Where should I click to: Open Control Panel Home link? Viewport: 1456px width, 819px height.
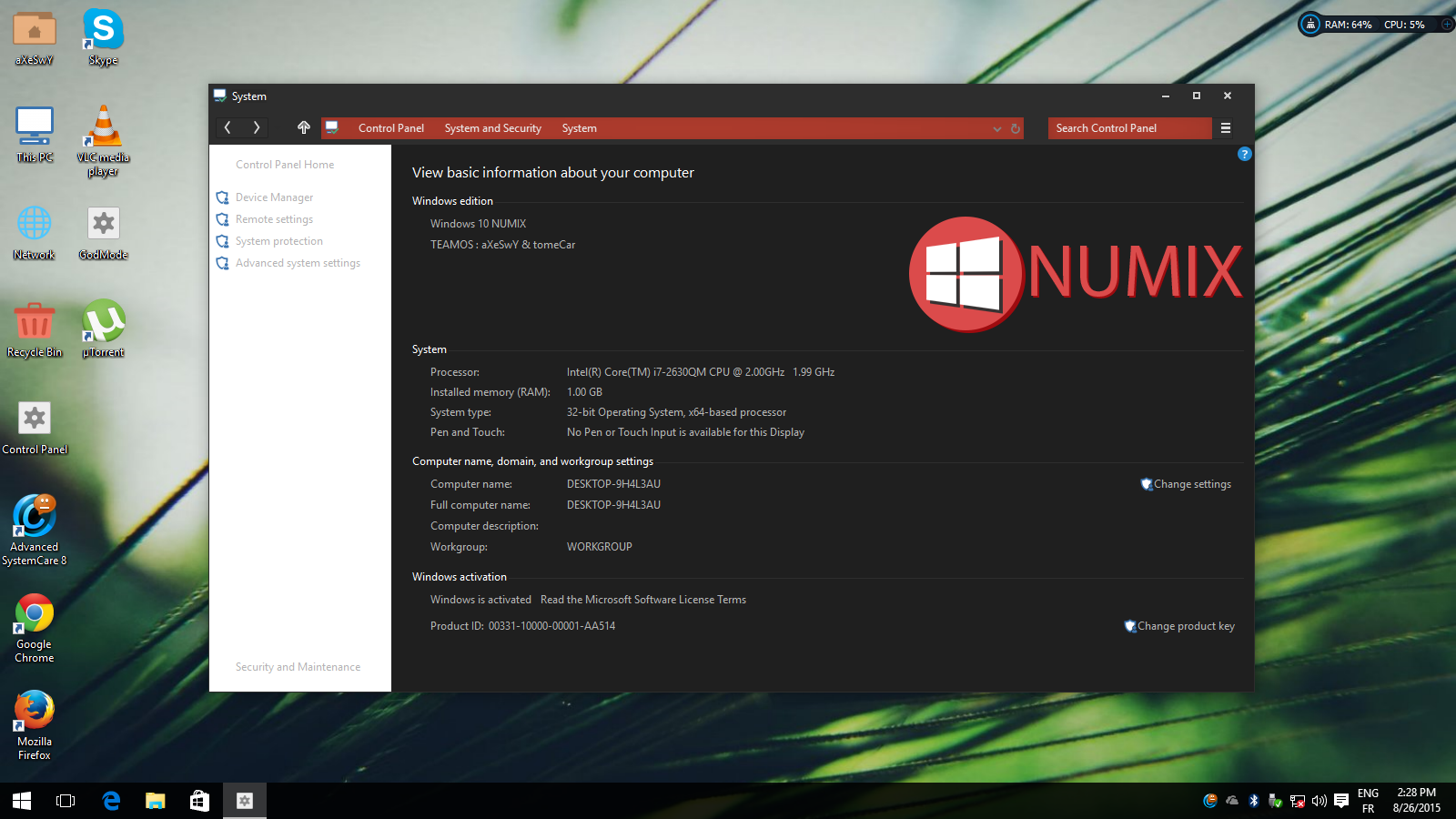(285, 165)
